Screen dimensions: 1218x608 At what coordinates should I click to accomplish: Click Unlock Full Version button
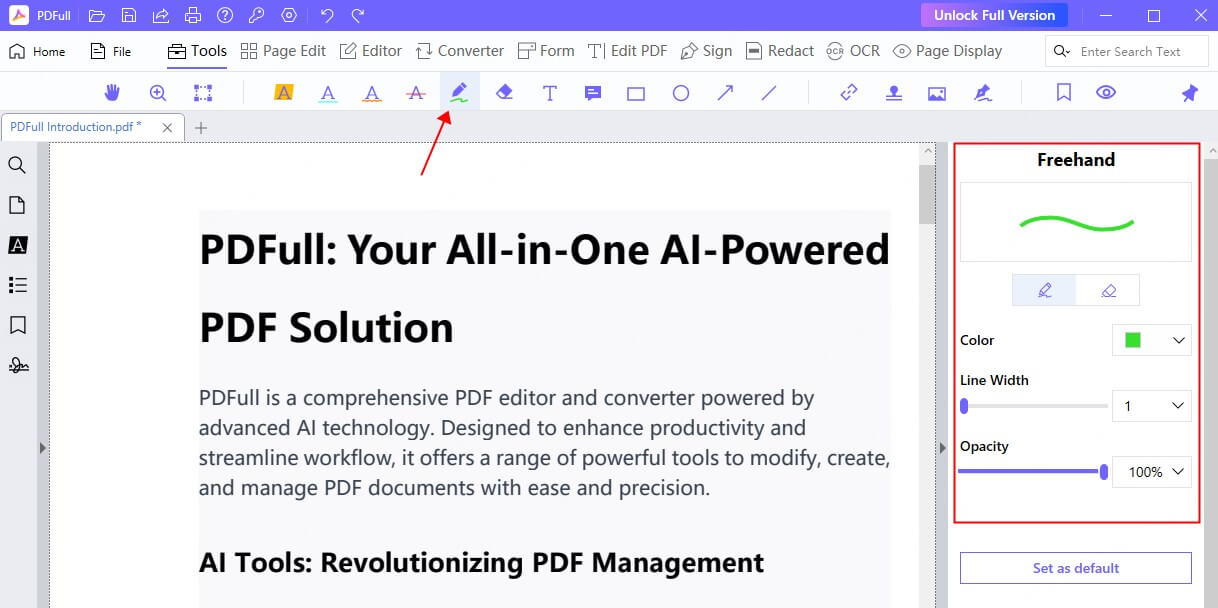(x=994, y=15)
